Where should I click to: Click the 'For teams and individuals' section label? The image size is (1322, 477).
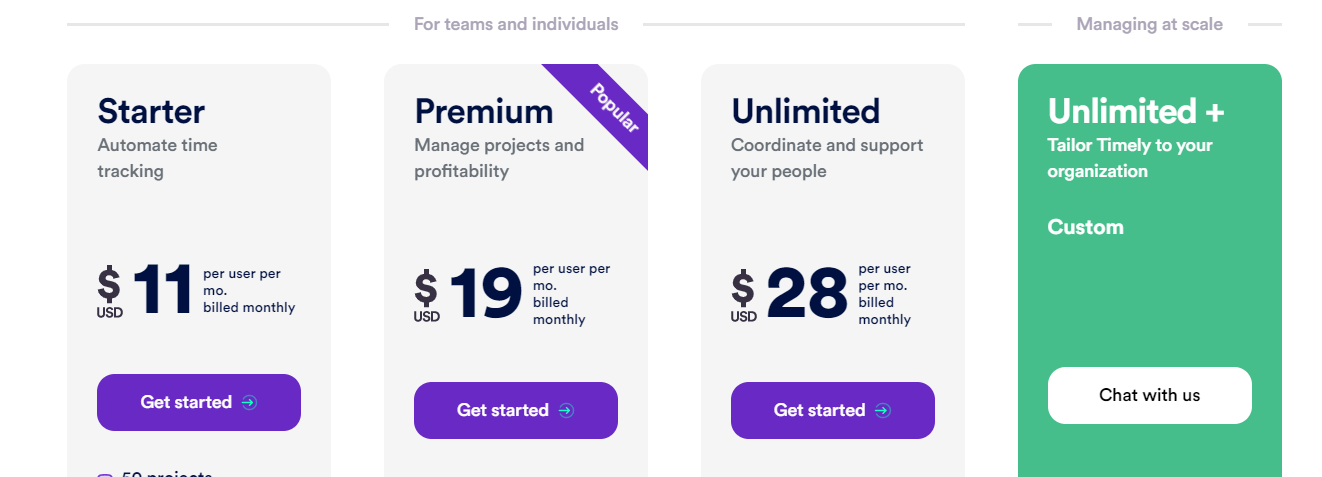516,24
